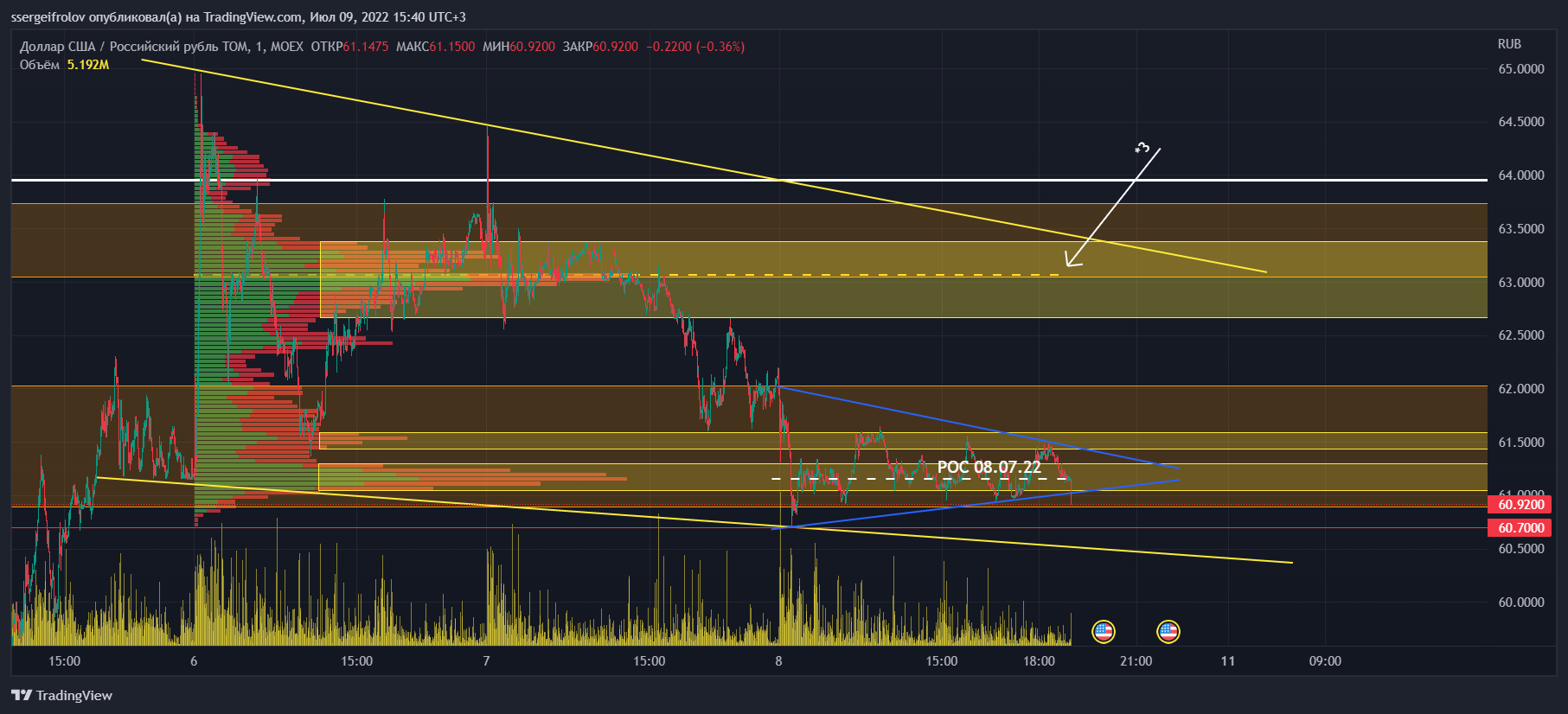Click the first US flag event icon
1568x714 pixels.
click(1103, 631)
